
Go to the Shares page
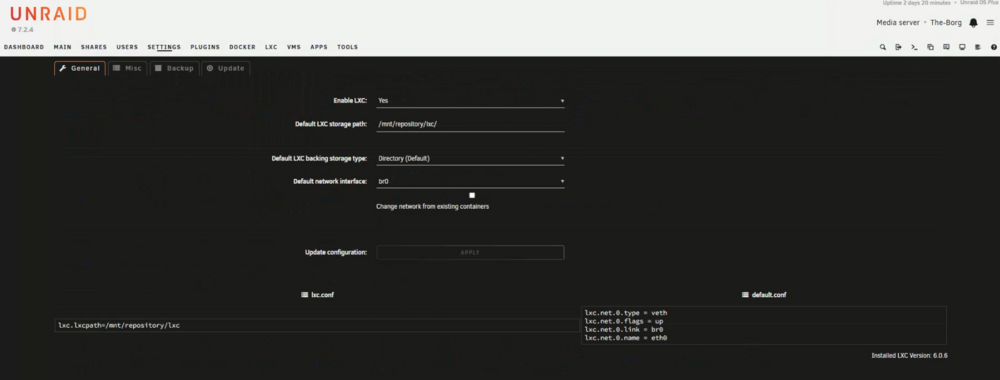[x=94, y=47]
